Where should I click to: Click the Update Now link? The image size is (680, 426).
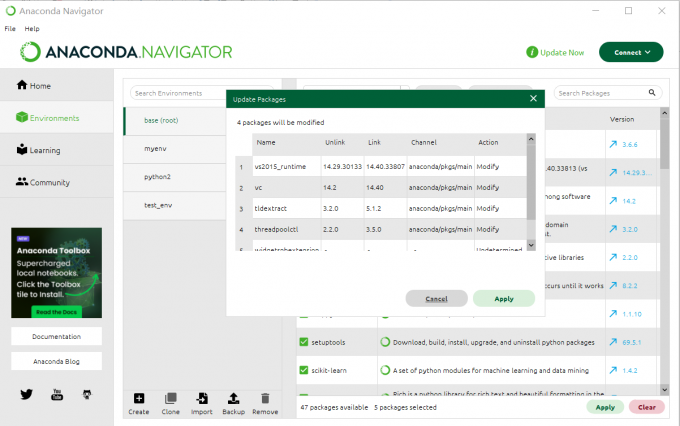[x=562, y=52]
